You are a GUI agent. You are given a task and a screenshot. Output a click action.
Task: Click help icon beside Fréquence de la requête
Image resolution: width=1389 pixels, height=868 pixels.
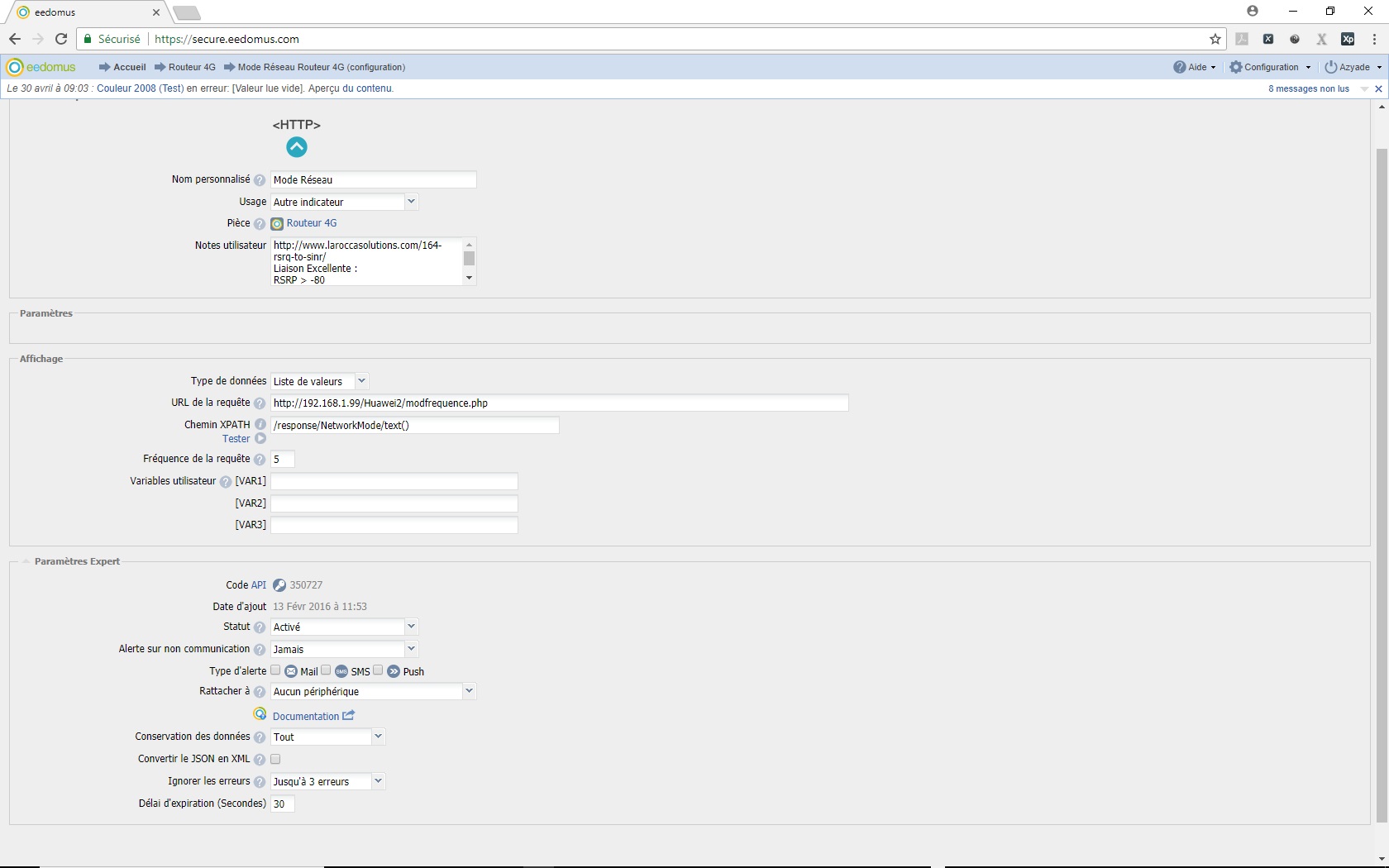(x=260, y=460)
